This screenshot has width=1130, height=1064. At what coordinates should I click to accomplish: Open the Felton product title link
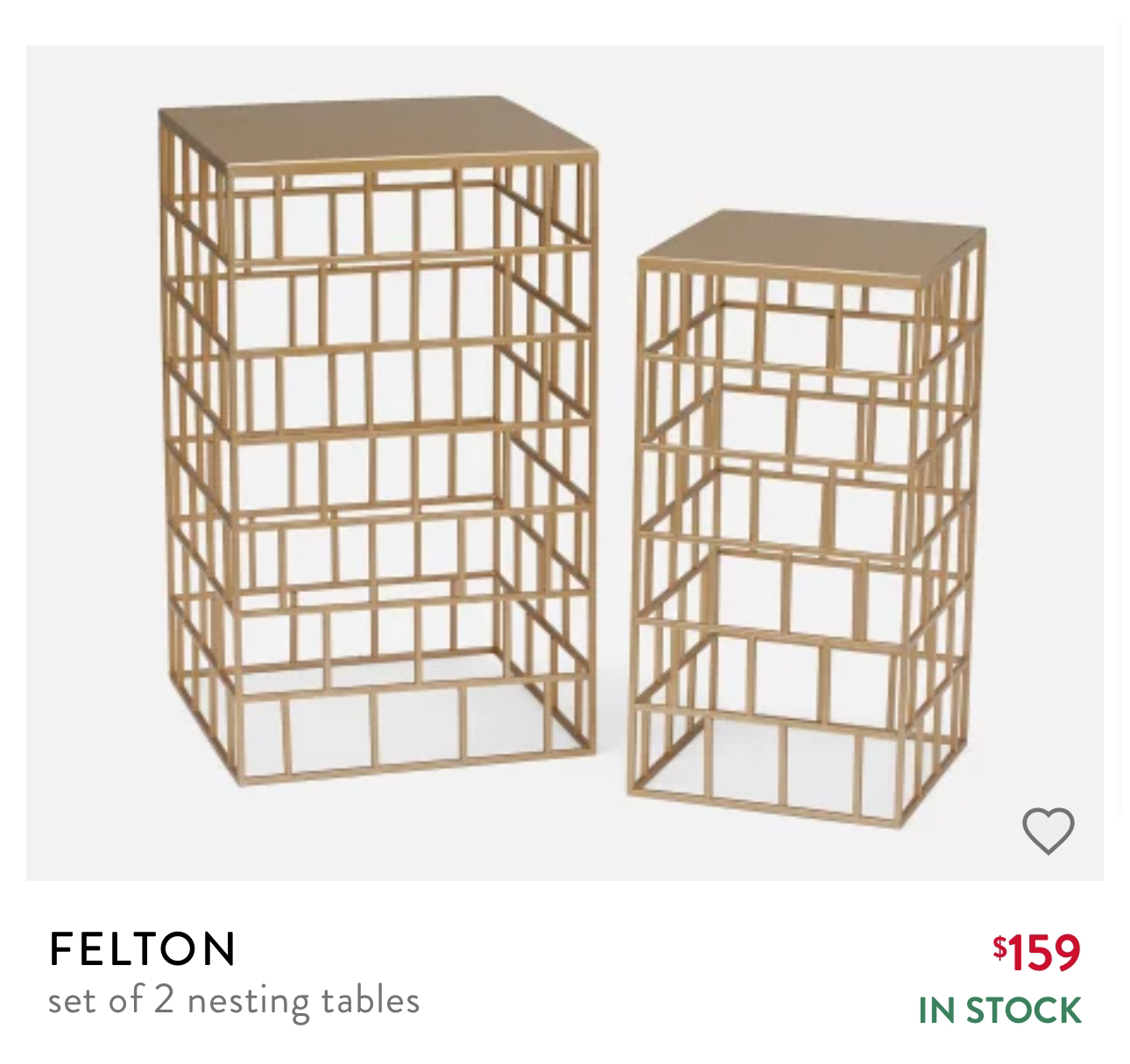pyautogui.click(x=142, y=948)
